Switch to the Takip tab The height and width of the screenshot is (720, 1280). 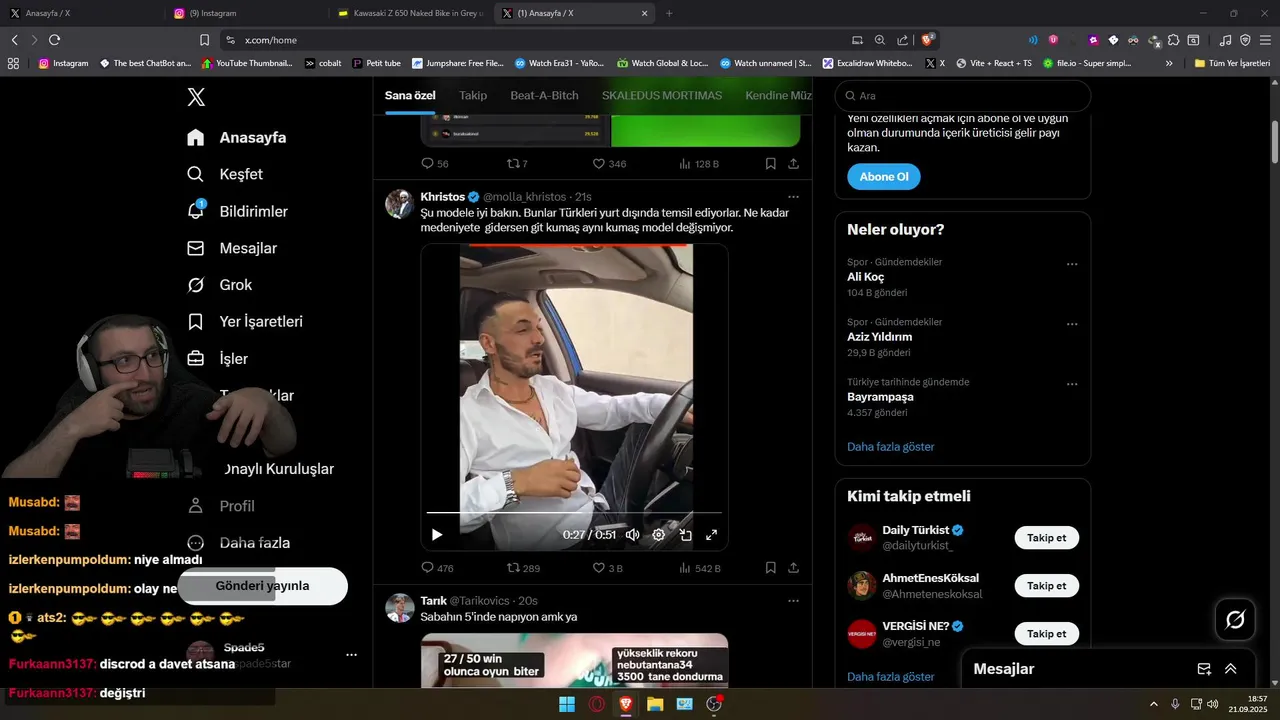[x=473, y=95]
